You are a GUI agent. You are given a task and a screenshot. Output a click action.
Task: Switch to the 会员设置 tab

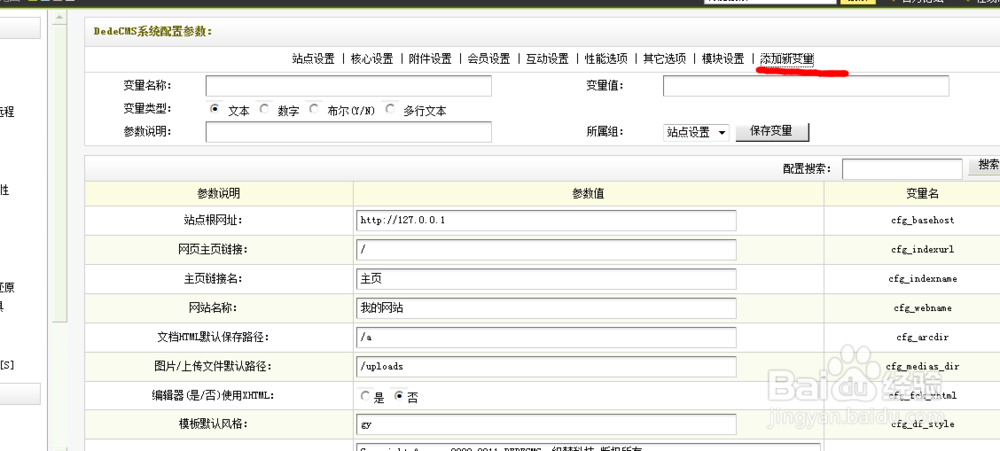coord(489,59)
